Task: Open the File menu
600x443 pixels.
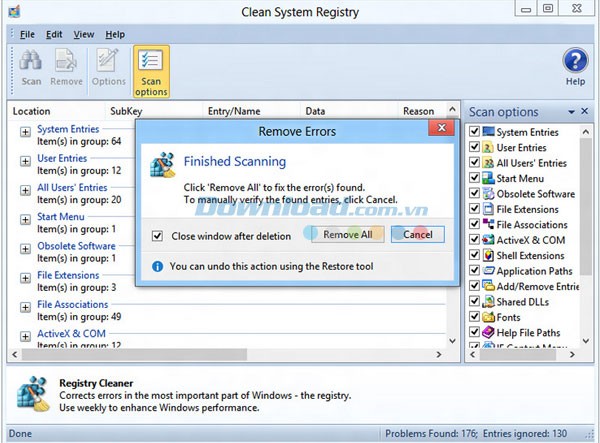Action: (27, 34)
